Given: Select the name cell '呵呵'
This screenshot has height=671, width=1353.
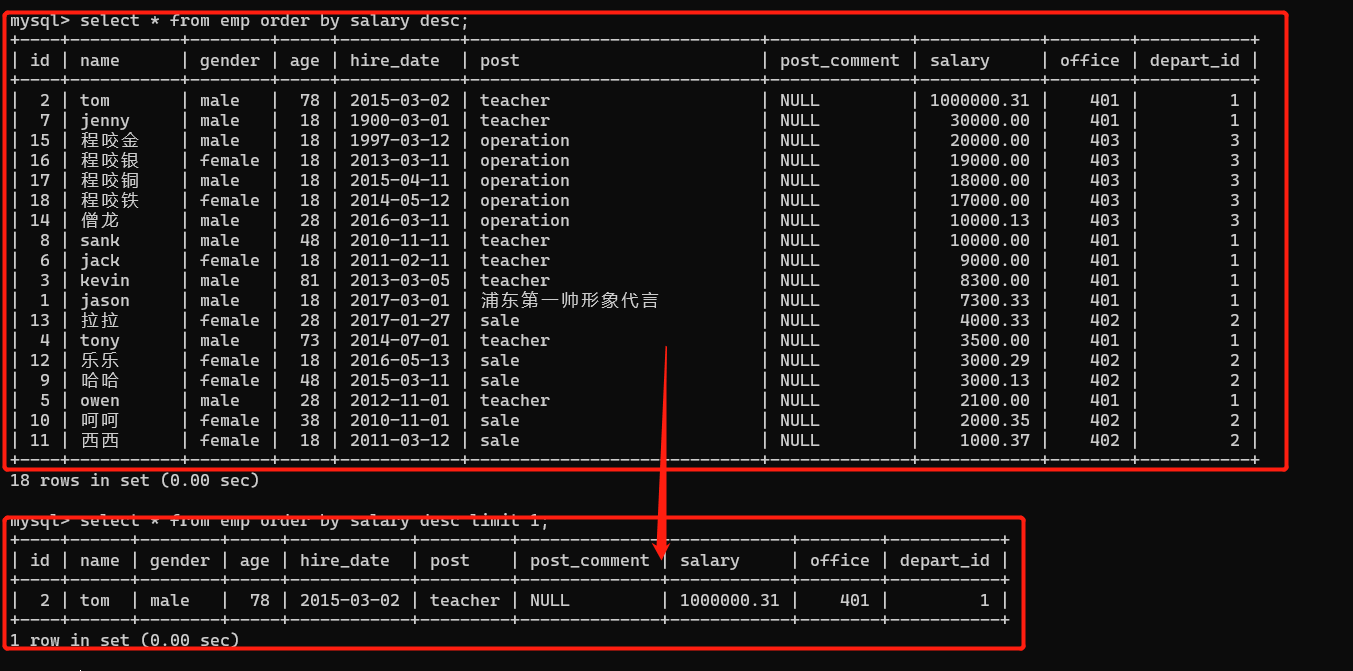Looking at the screenshot, I should coord(100,420).
